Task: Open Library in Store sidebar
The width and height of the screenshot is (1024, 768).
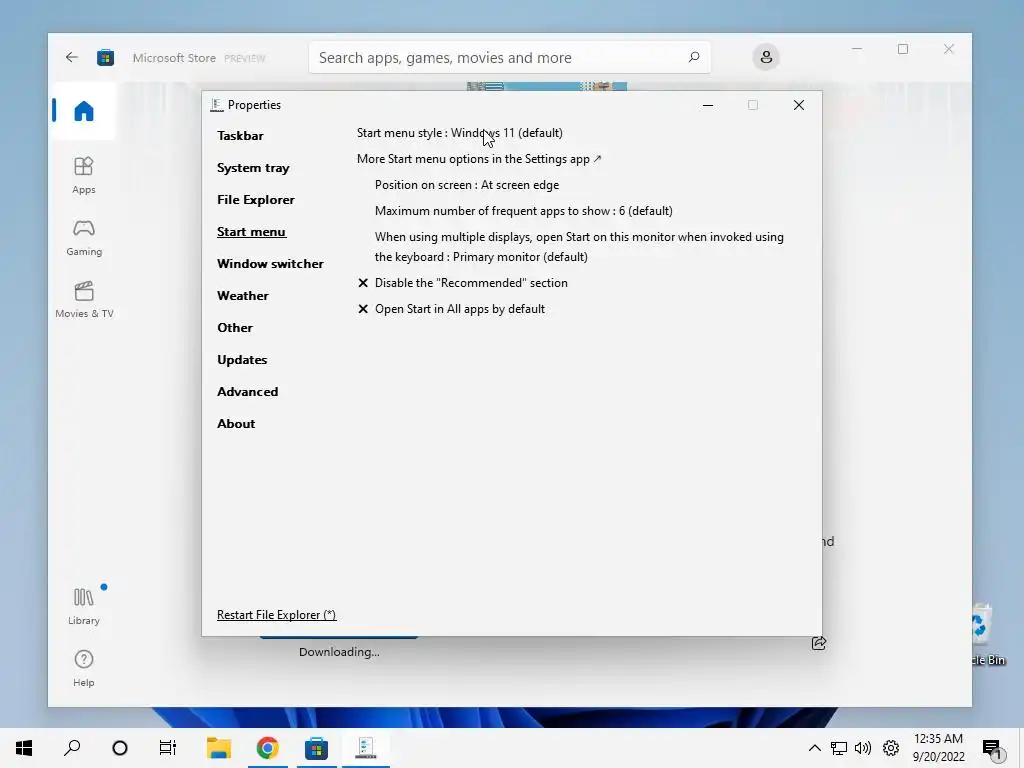Action: 84,606
